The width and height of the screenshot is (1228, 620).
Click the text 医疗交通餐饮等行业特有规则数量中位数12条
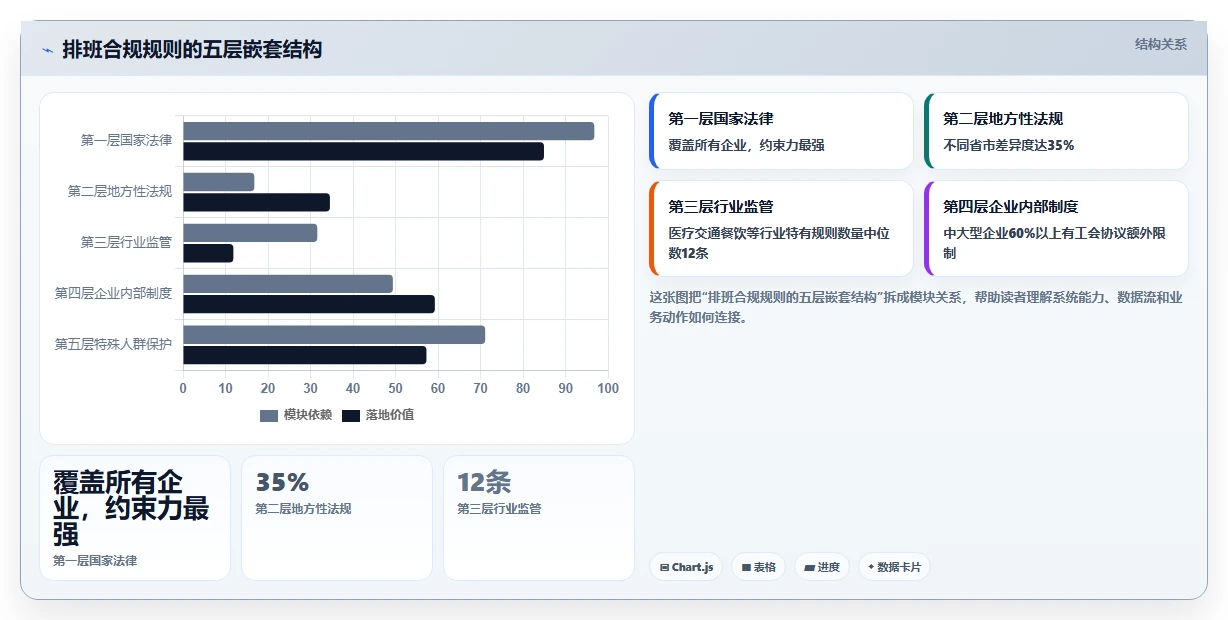pos(779,243)
